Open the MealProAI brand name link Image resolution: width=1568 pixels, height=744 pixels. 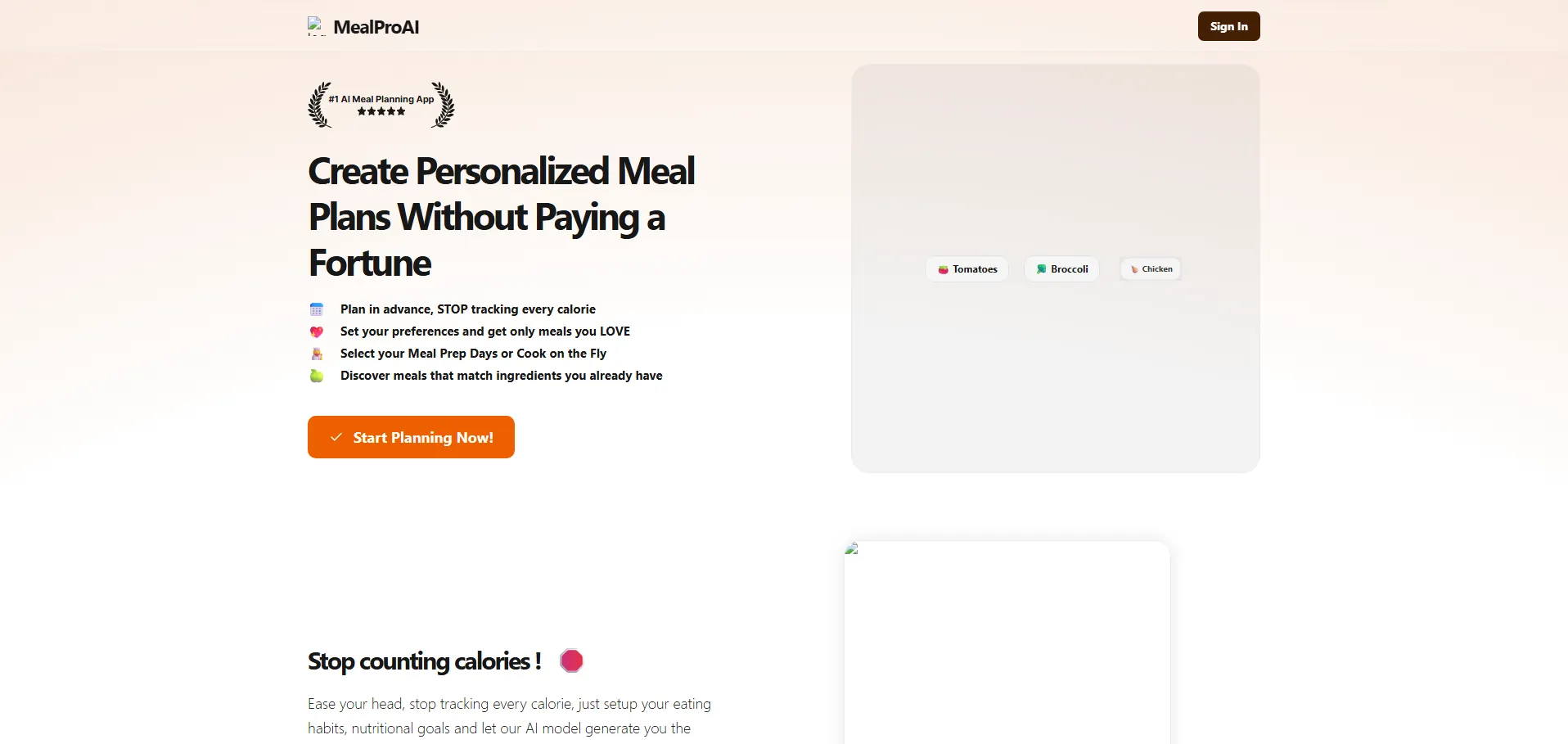tap(376, 27)
